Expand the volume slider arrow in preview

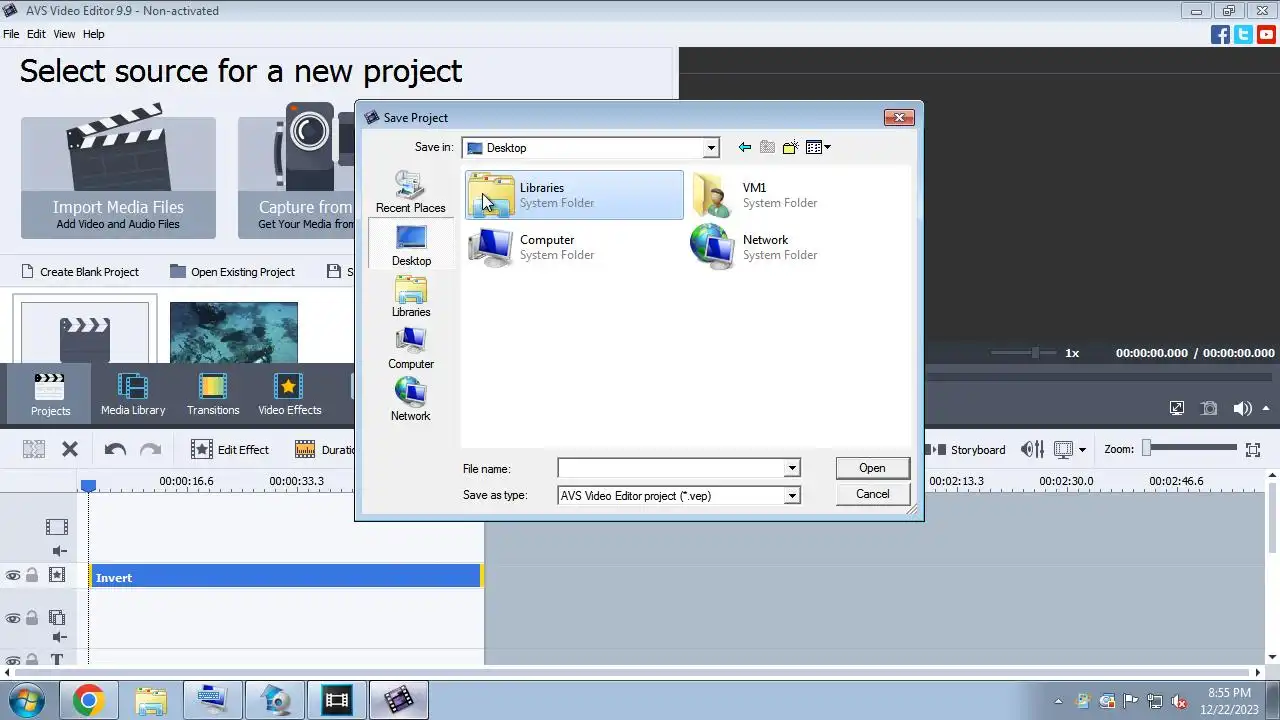click(1267, 408)
